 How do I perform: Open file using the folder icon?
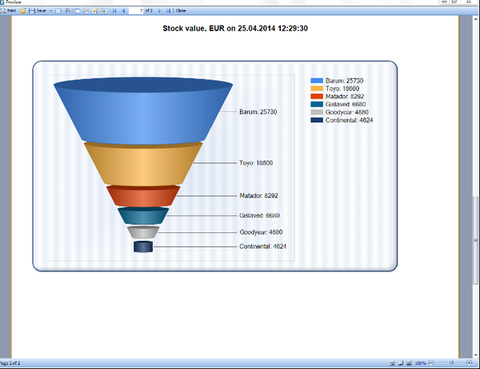(23, 11)
